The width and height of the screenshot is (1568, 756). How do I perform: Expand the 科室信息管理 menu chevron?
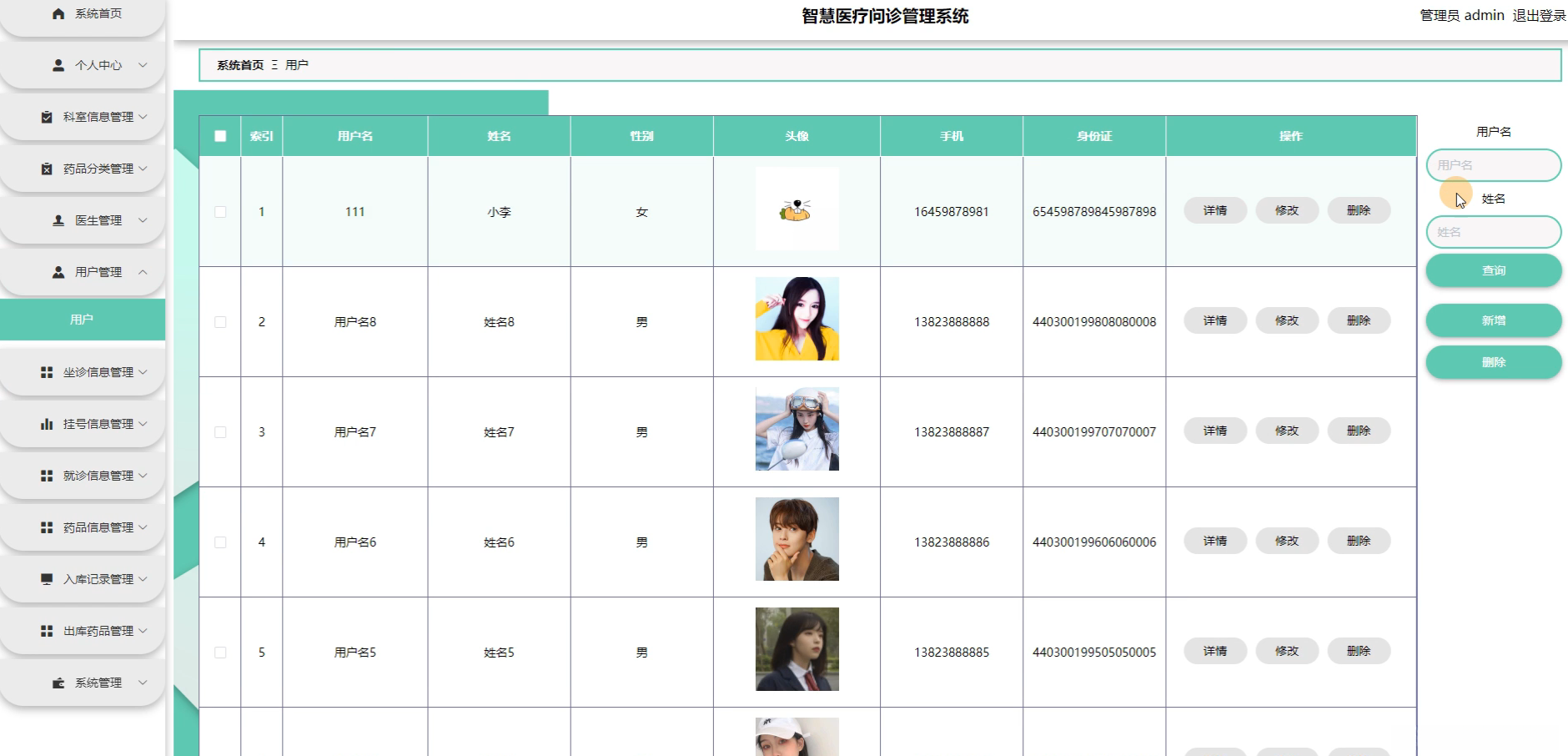coord(143,117)
